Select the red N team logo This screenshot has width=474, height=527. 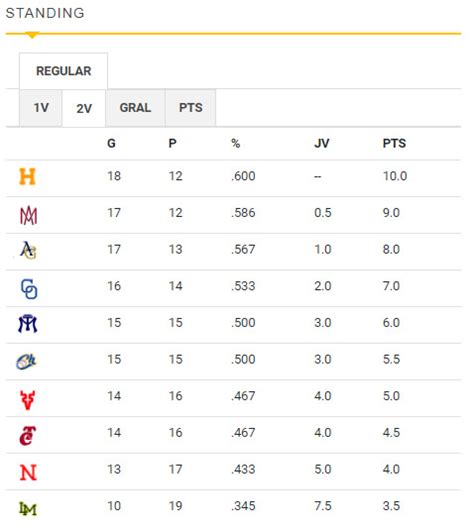click(x=28, y=472)
